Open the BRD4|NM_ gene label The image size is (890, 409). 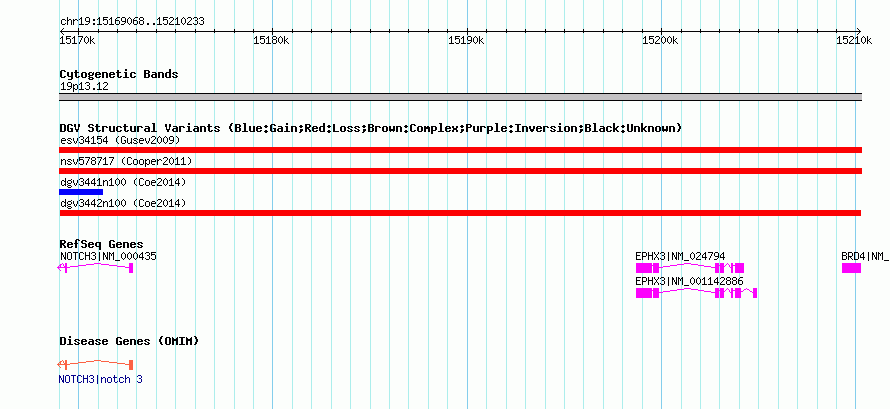click(865, 256)
